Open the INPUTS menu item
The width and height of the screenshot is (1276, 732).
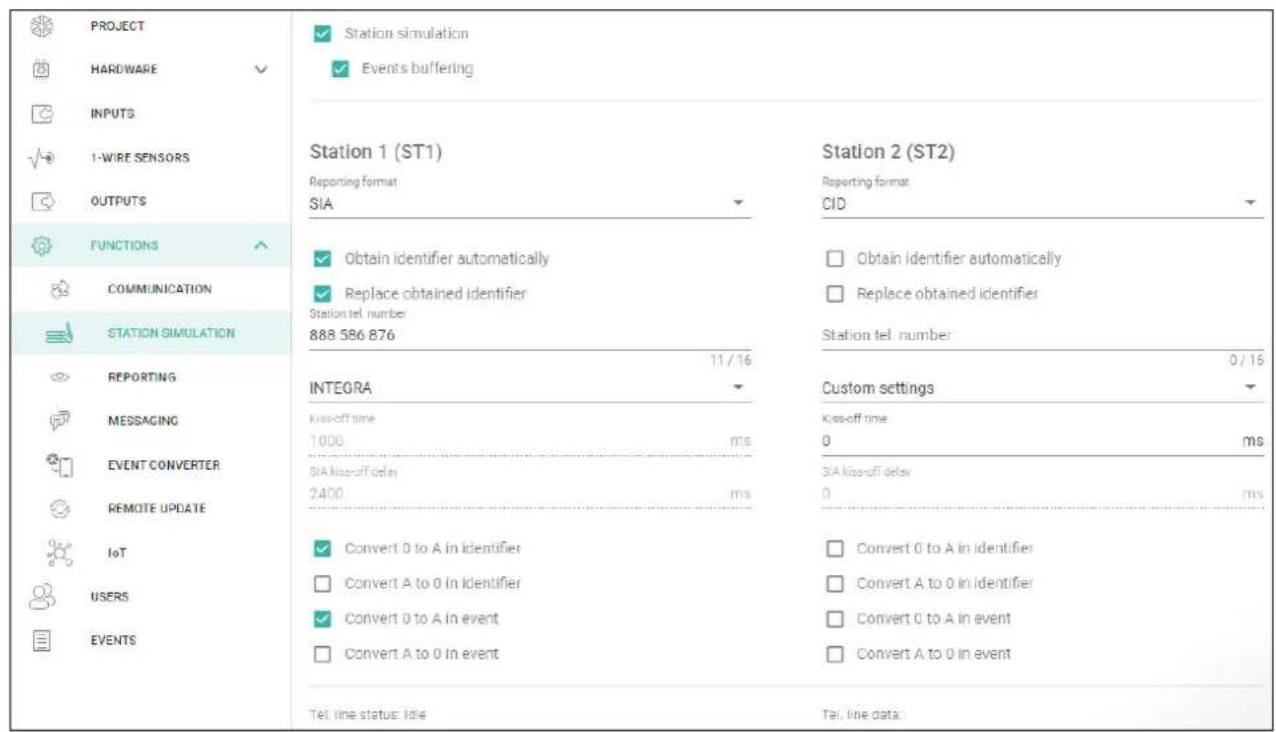[112, 114]
